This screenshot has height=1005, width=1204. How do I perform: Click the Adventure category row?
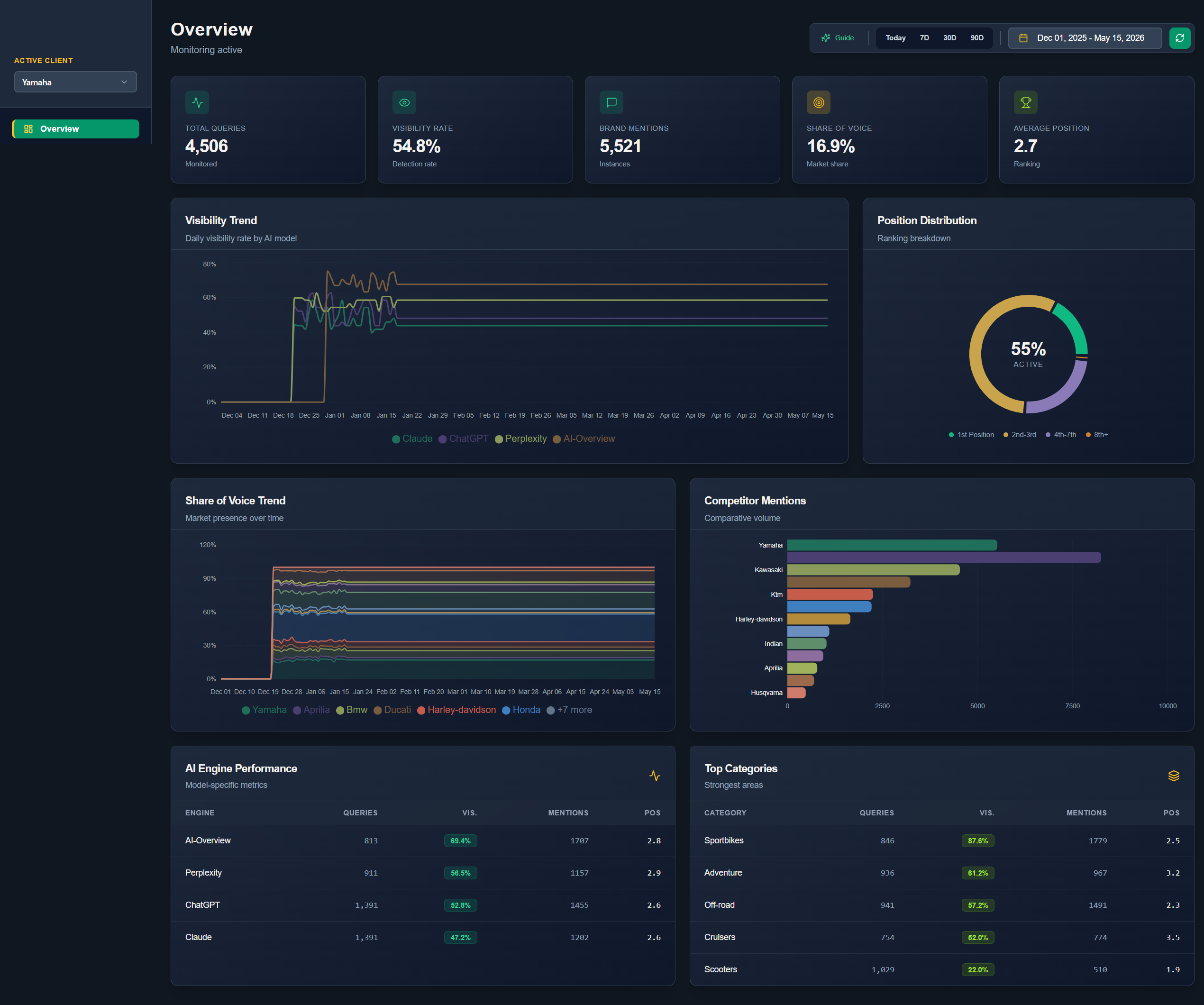[941, 873]
